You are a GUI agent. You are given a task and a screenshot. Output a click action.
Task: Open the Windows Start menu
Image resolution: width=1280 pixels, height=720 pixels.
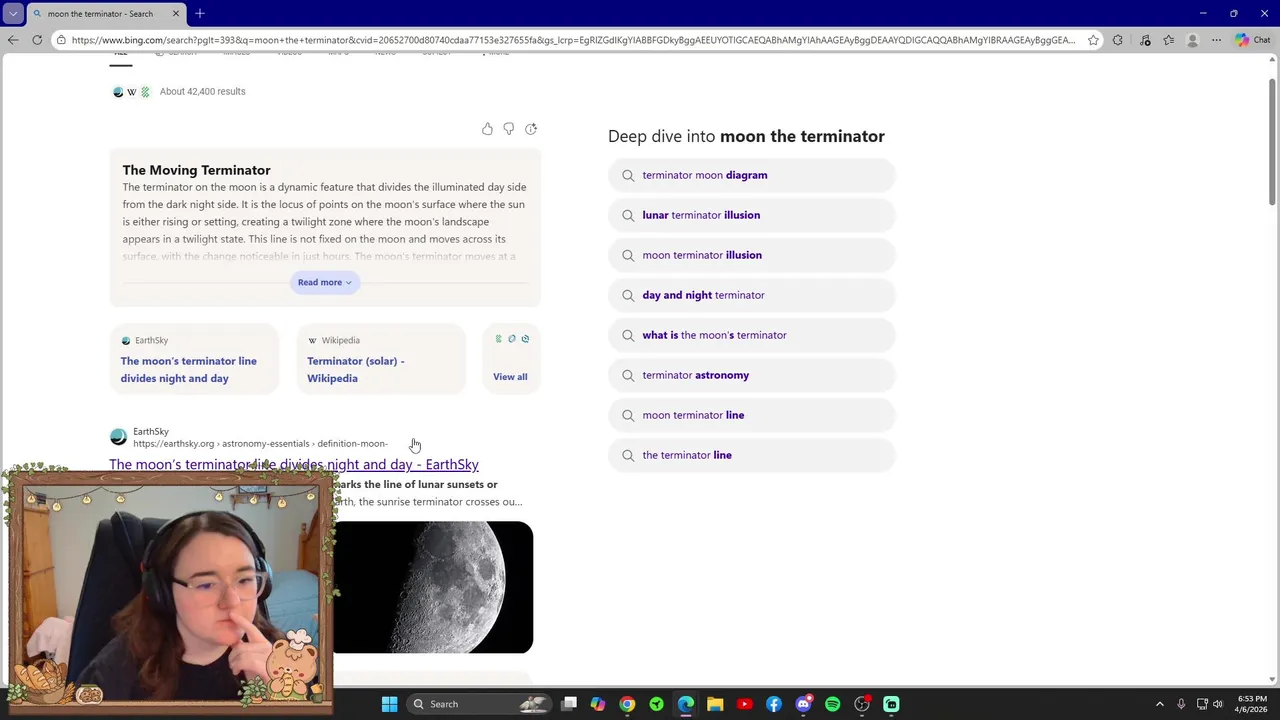pos(389,704)
